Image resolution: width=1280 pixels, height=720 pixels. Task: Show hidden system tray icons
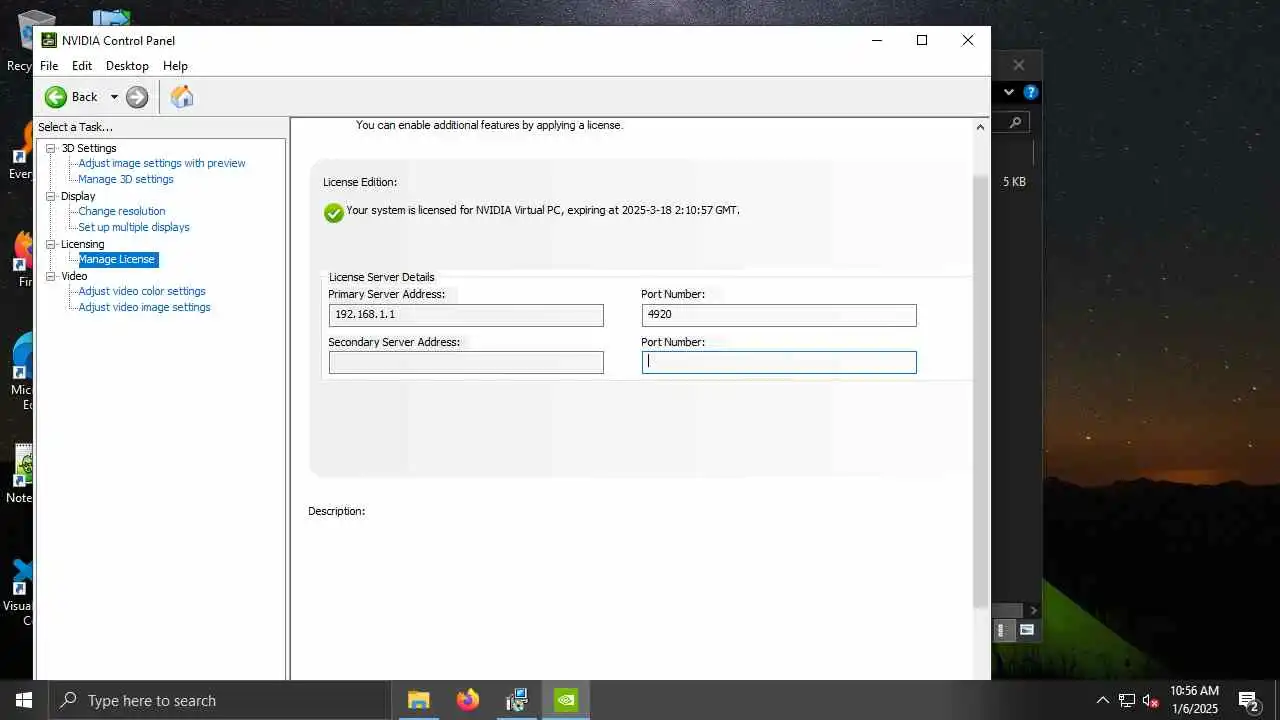click(1103, 700)
